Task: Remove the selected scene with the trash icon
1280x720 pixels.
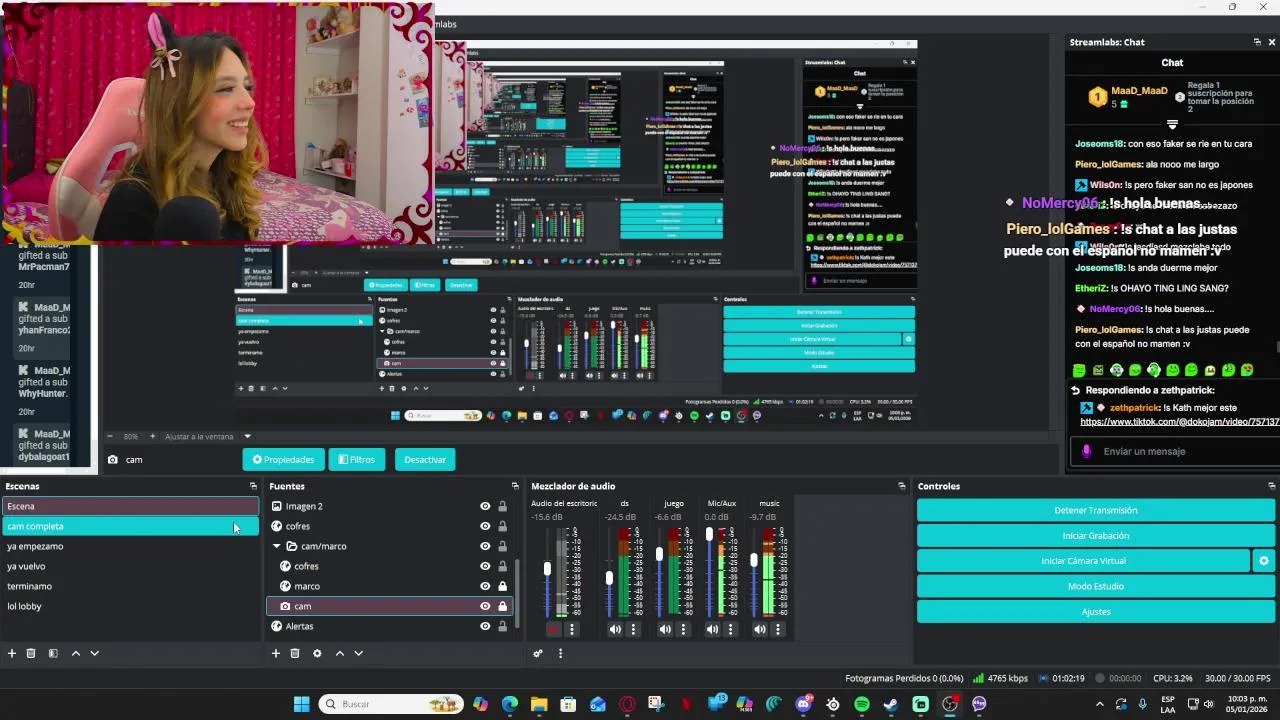Action: tap(31, 653)
